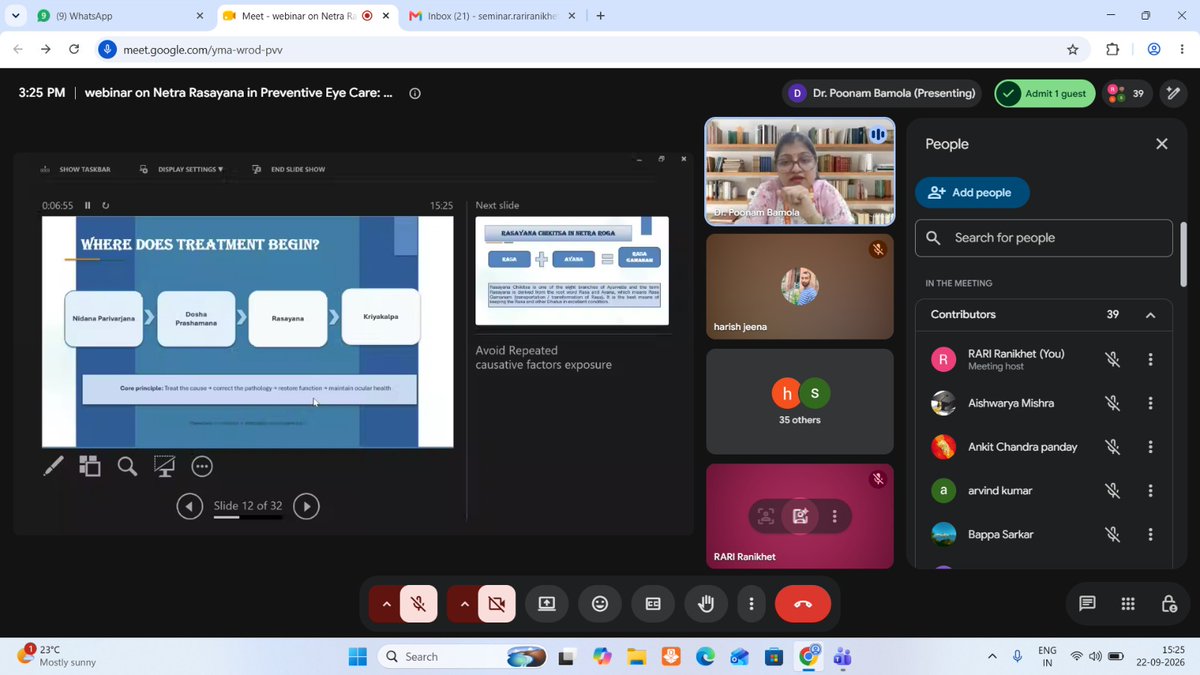Open more actions for Aishwarya Mishra
1200x675 pixels.
(1151, 403)
